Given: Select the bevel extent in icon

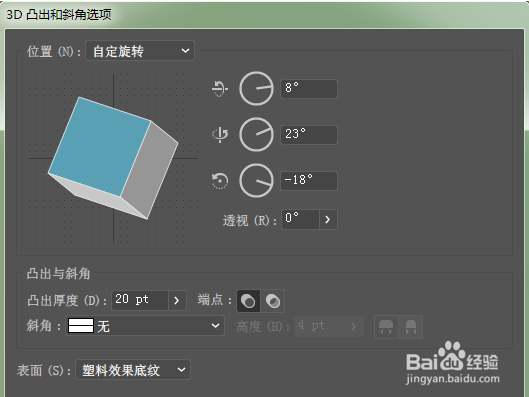Looking at the screenshot, I should coord(411,327).
